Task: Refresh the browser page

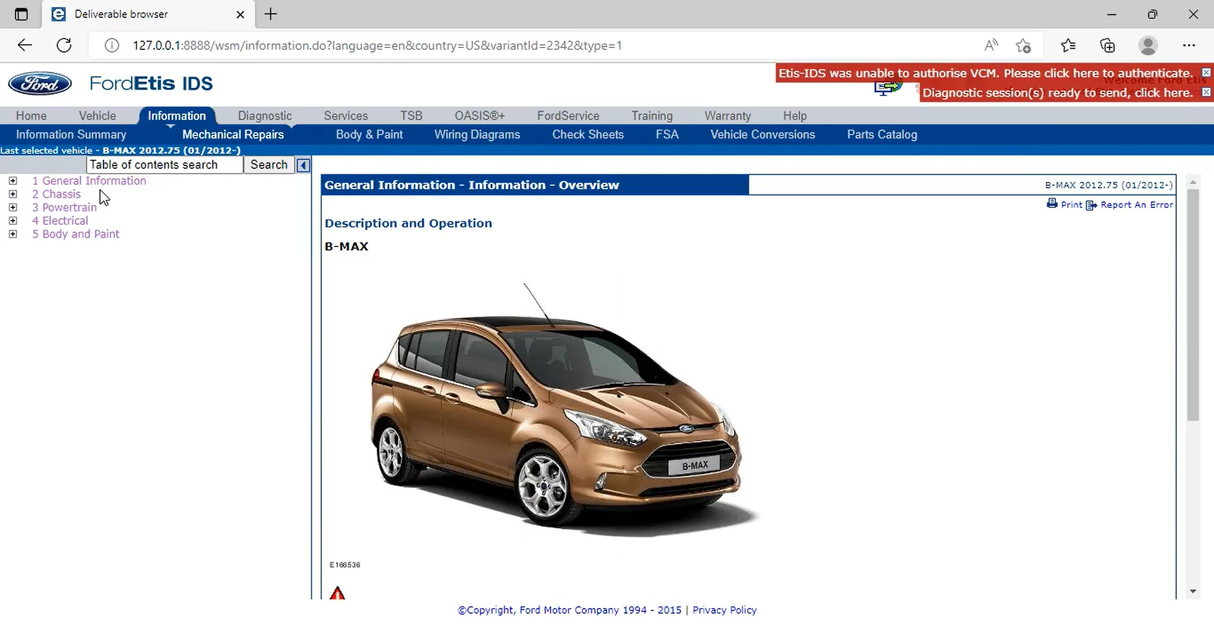Action: (64, 45)
